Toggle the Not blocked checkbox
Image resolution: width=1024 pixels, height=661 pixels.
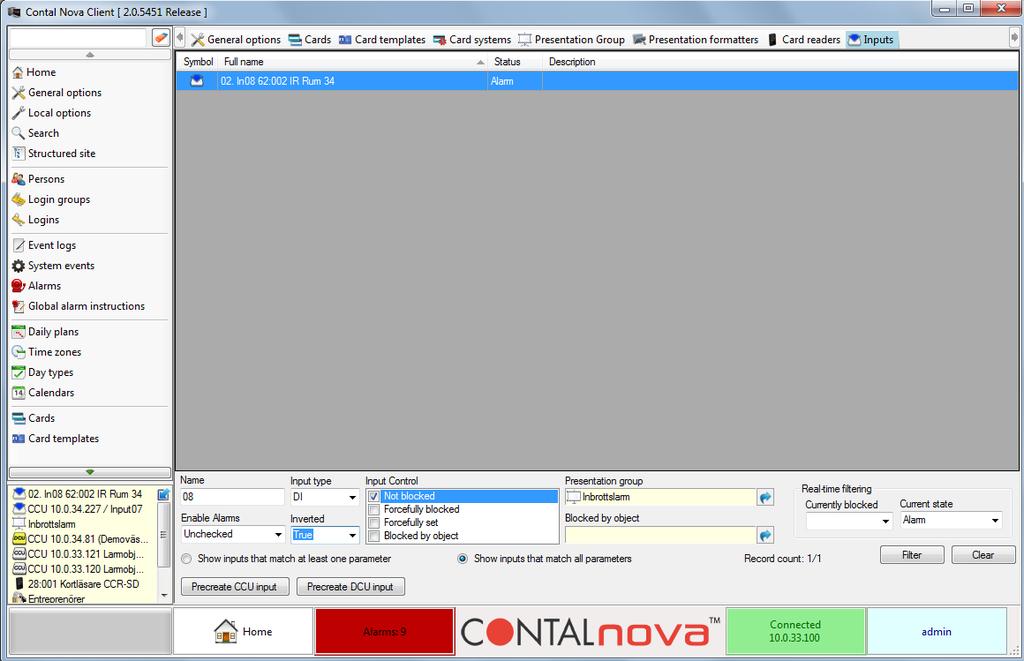pos(374,496)
